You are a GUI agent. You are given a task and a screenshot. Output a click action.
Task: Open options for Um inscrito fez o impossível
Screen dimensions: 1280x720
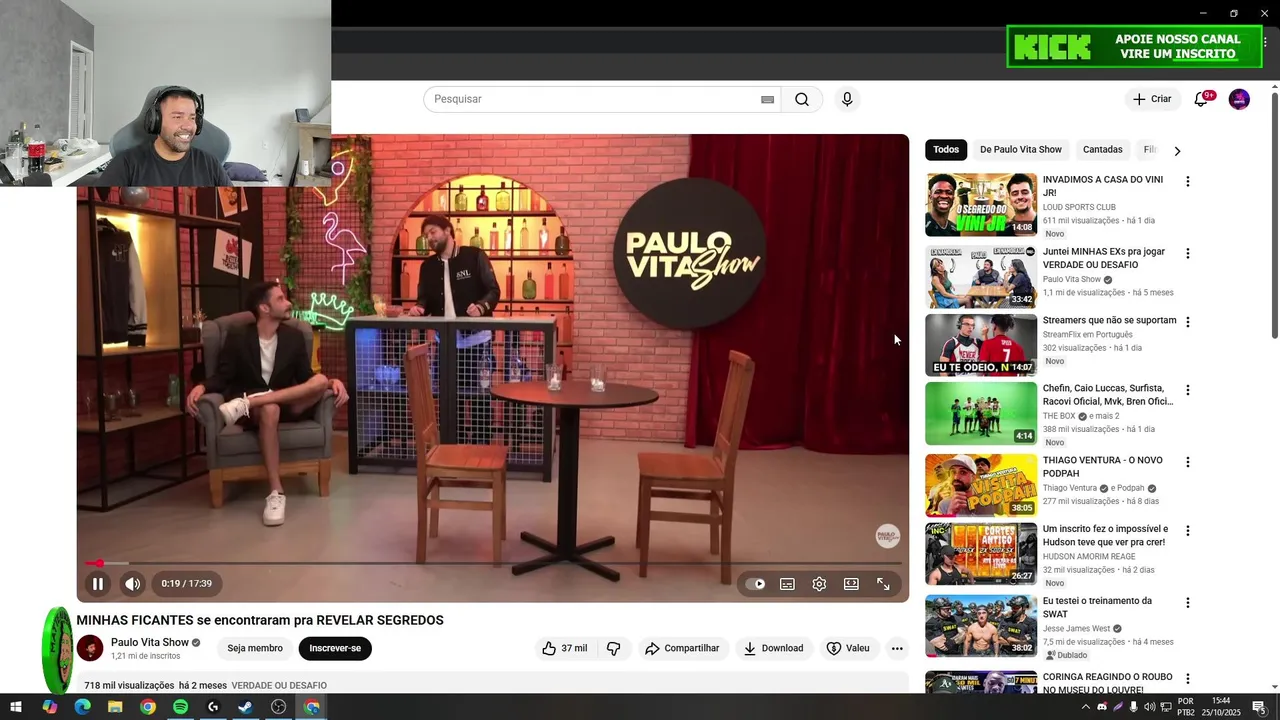(1188, 531)
